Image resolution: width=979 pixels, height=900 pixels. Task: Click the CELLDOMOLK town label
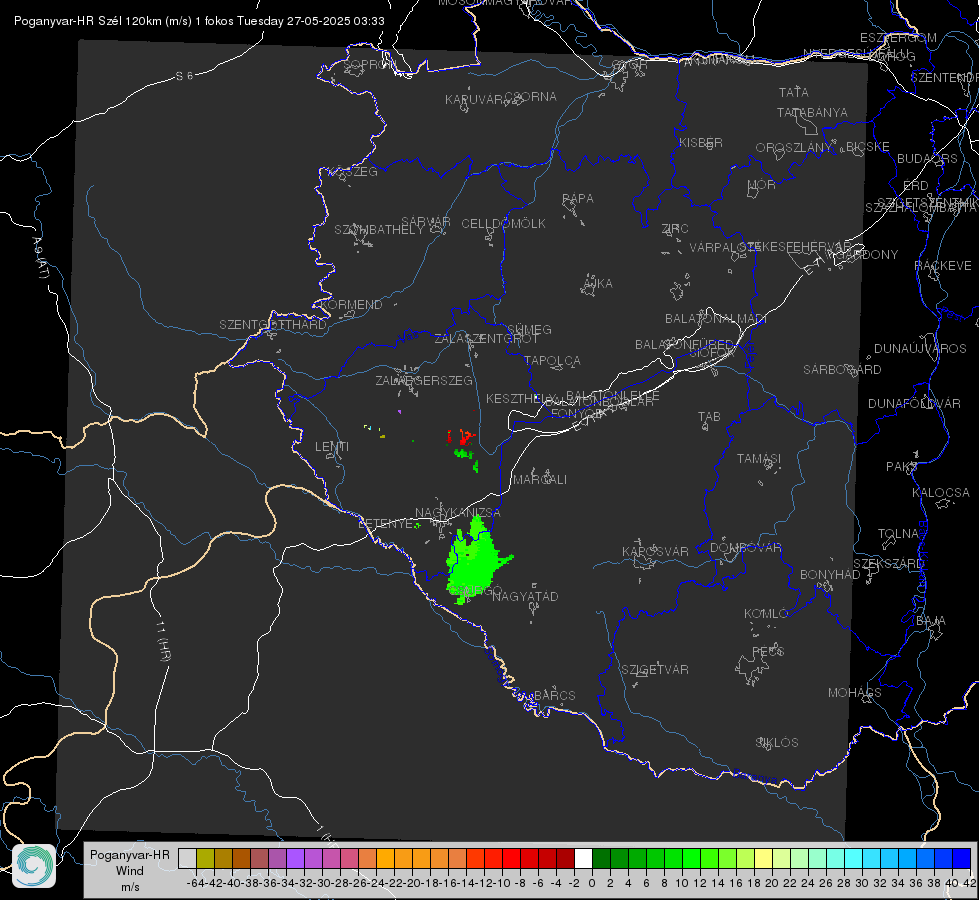[503, 224]
